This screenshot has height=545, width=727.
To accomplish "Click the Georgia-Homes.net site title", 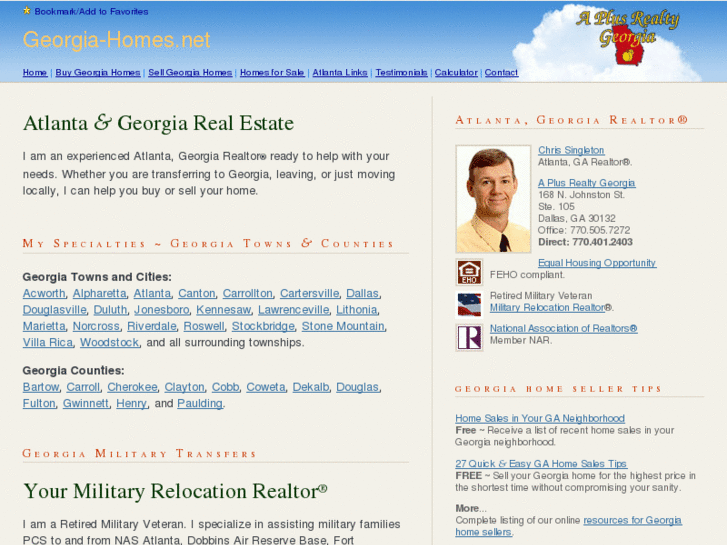I will [x=116, y=40].
